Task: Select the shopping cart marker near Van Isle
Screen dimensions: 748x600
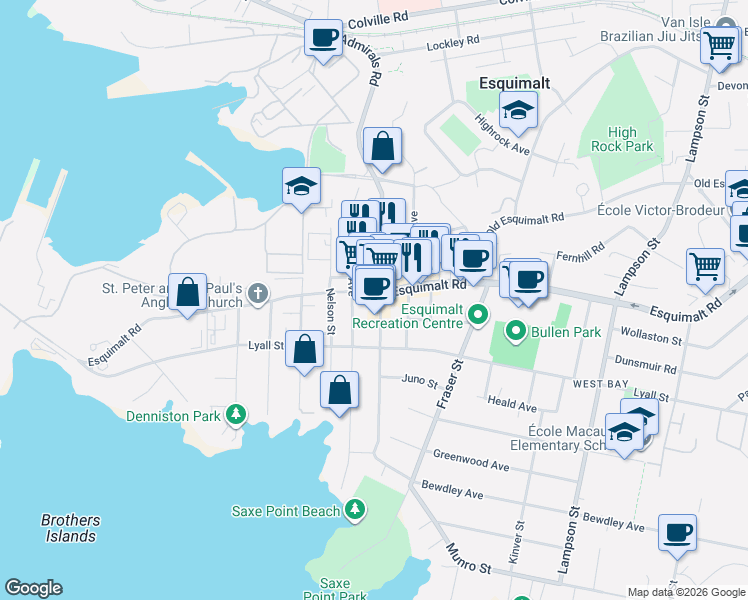Action: click(719, 49)
